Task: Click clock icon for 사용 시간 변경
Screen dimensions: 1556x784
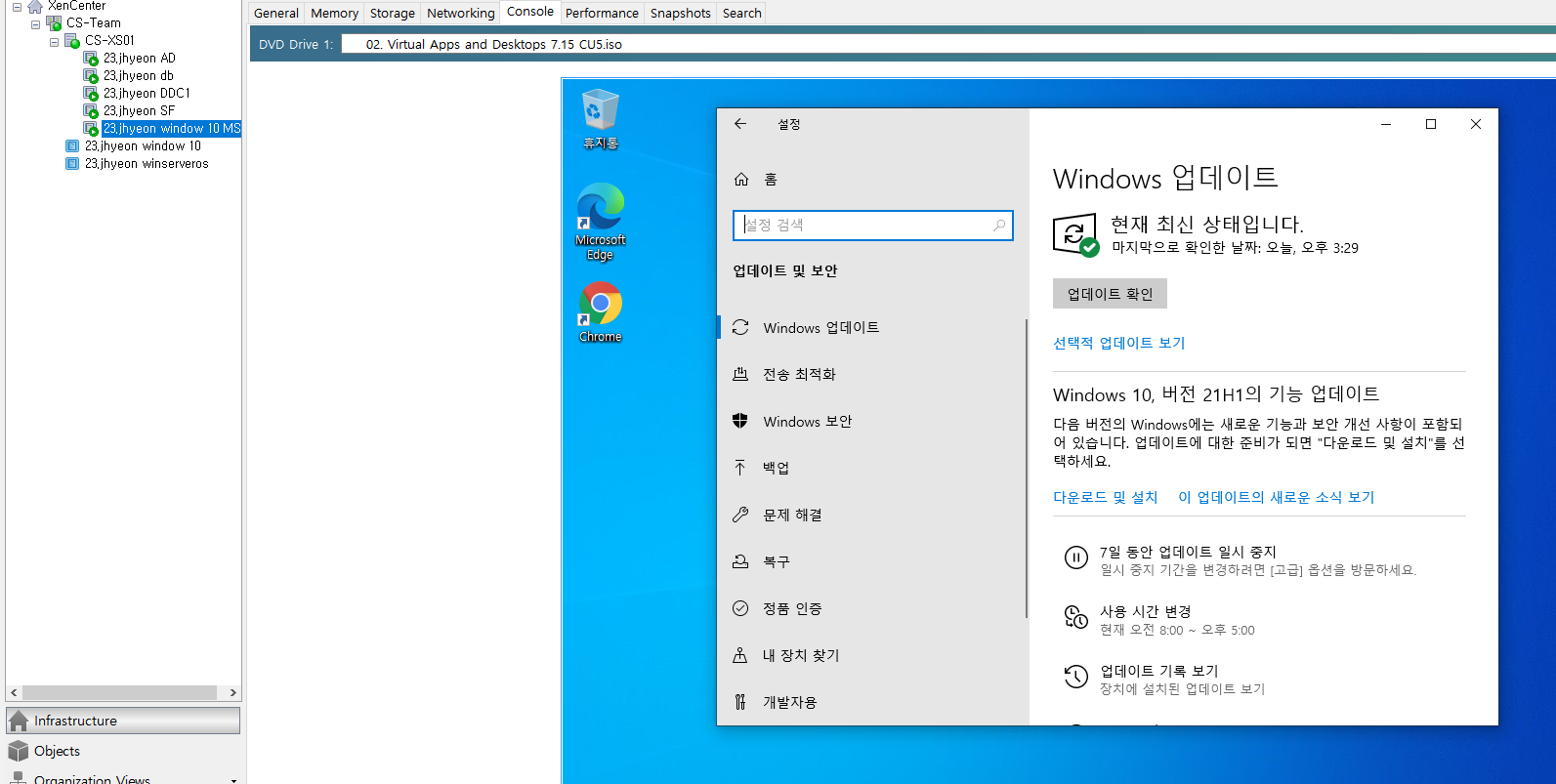Action: tap(1075, 617)
